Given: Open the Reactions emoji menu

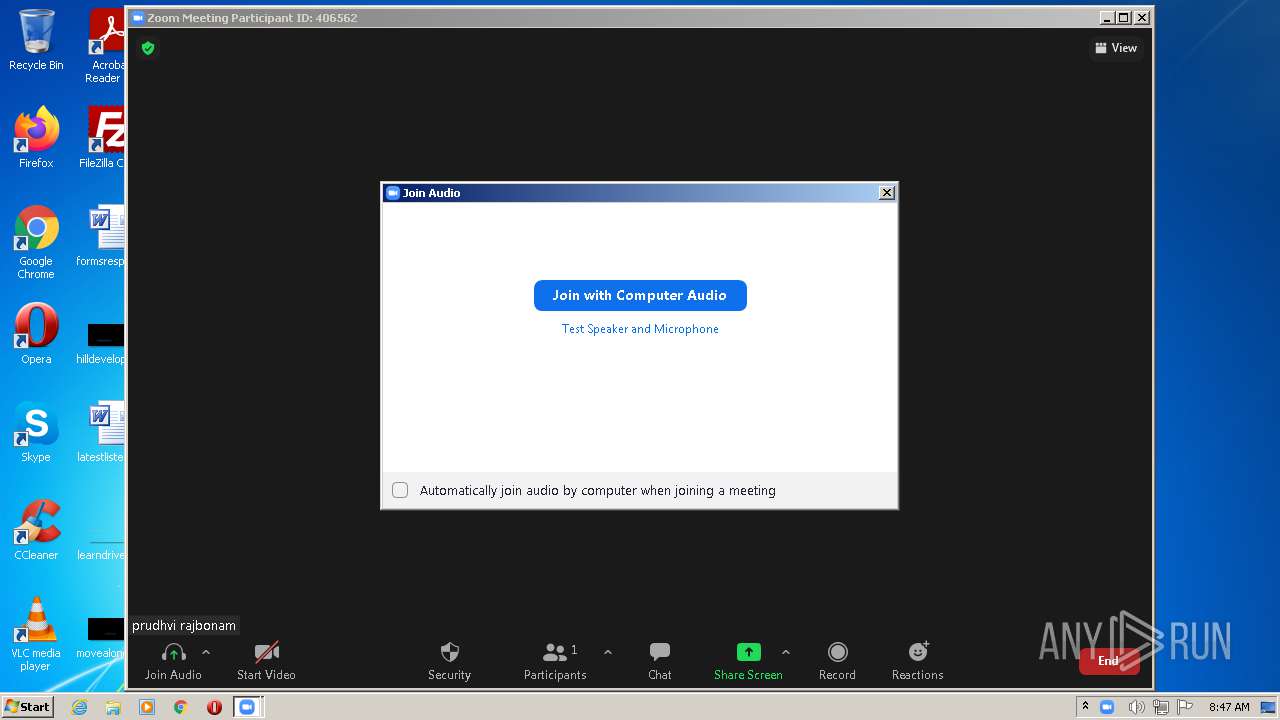Looking at the screenshot, I should click(918, 660).
